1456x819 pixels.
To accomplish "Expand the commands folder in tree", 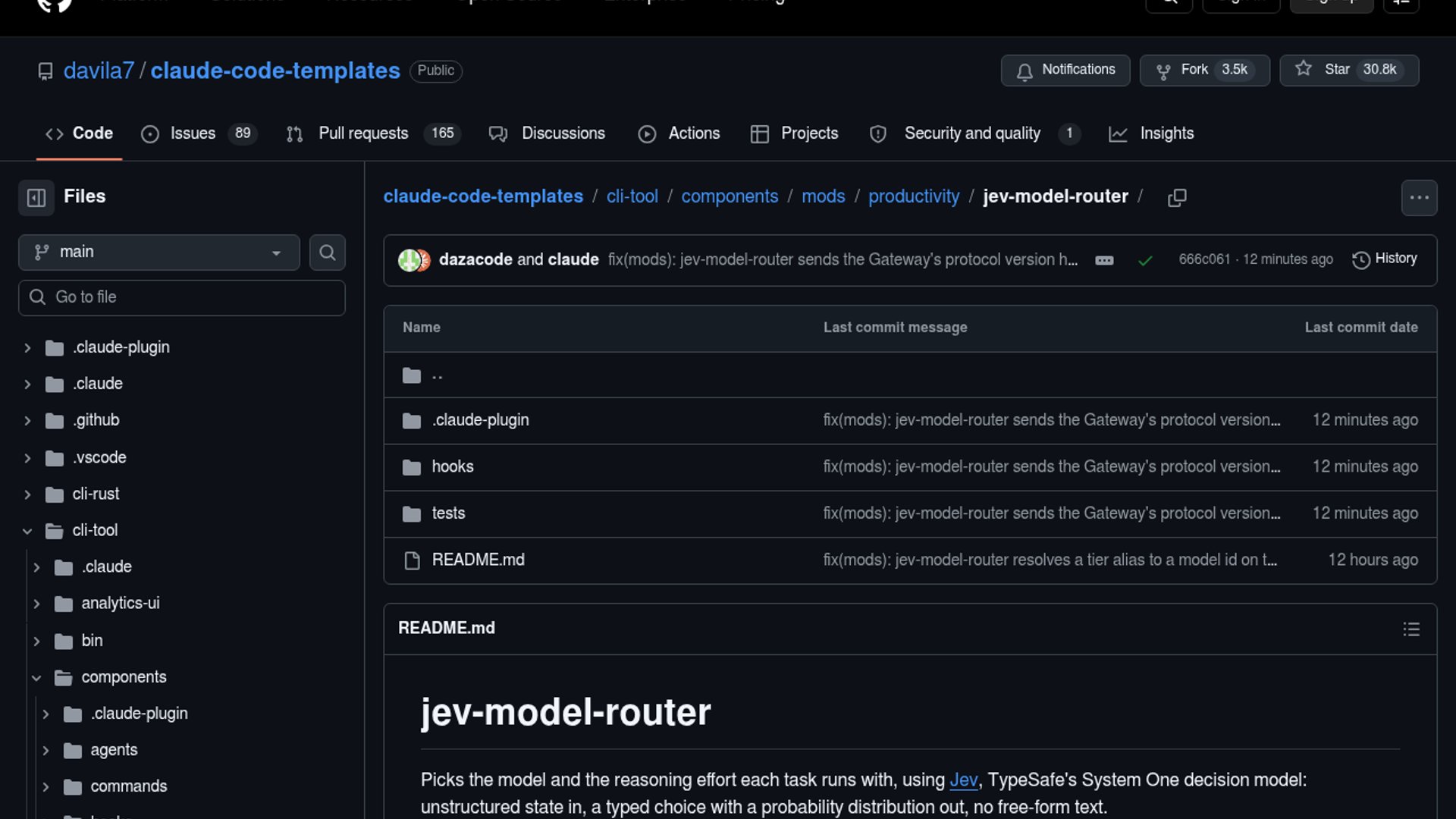I will 45,787.
